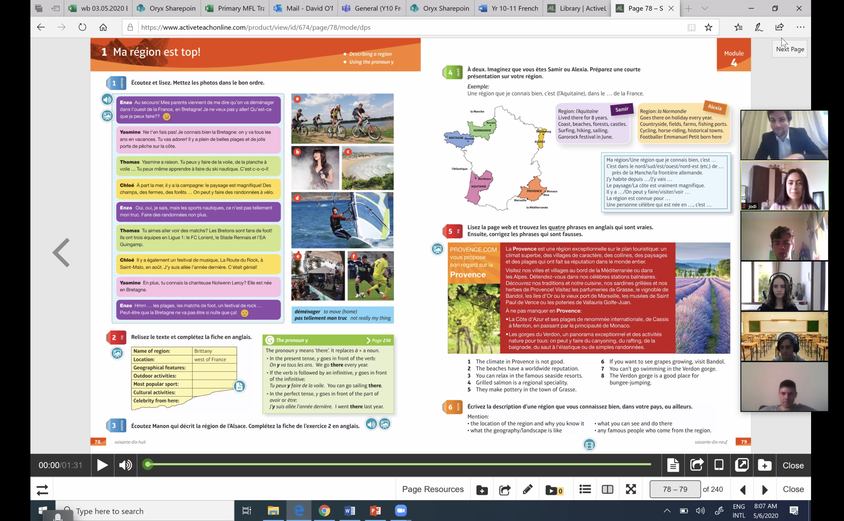Switch to General (Y10 Fr Teams tab
This screenshot has height=521, width=844.
click(372, 8)
